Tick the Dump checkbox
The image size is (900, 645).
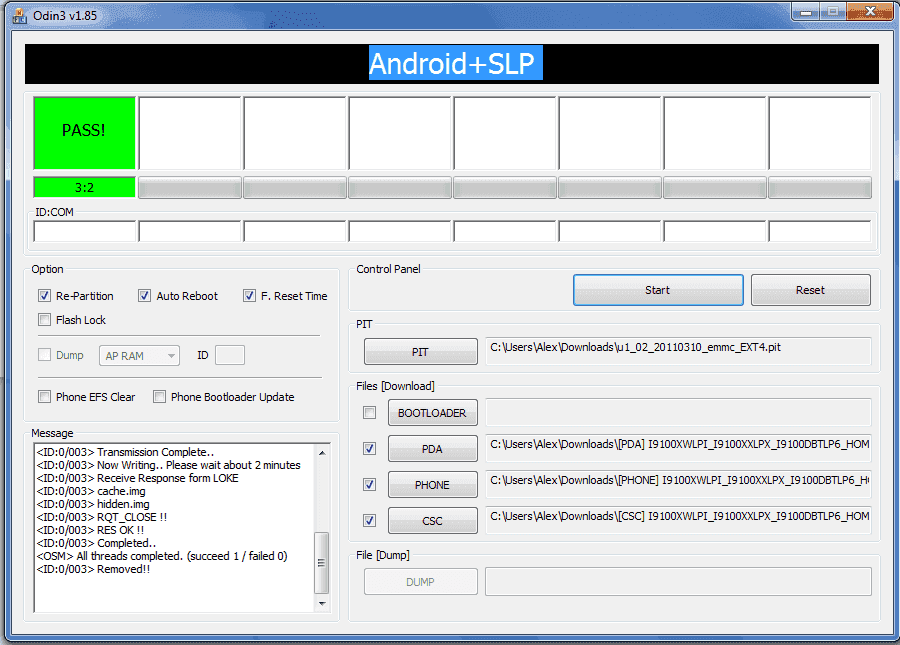(x=44, y=355)
